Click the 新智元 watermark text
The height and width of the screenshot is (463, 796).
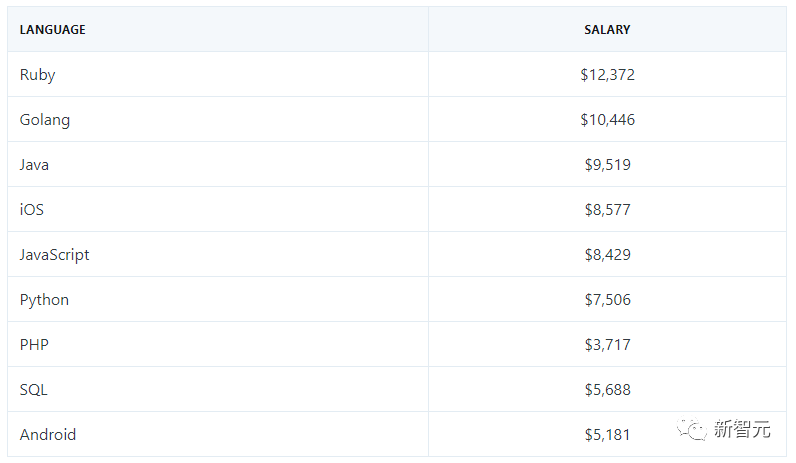[x=742, y=430]
